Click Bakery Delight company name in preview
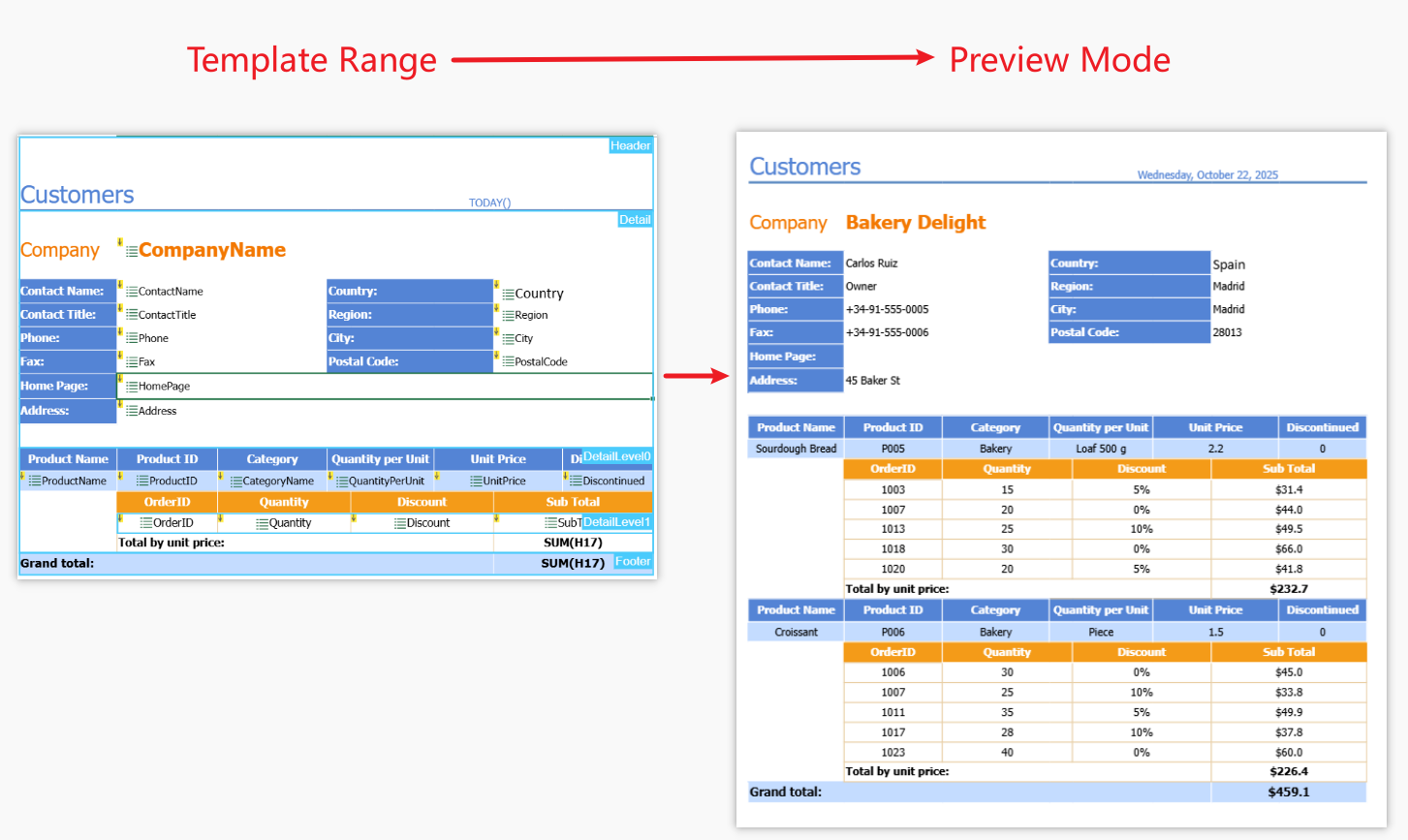 [x=915, y=223]
